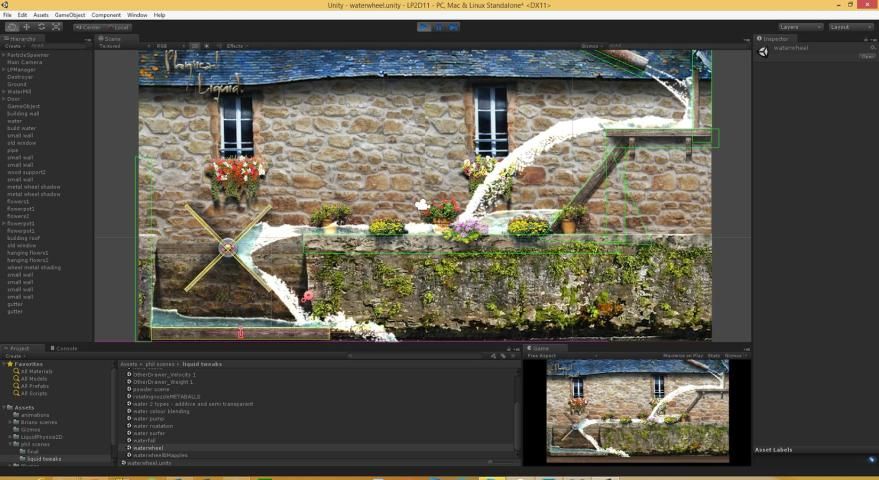
Task: Expand the Gizmos dropdown in Scene view
Action: [x=591, y=46]
